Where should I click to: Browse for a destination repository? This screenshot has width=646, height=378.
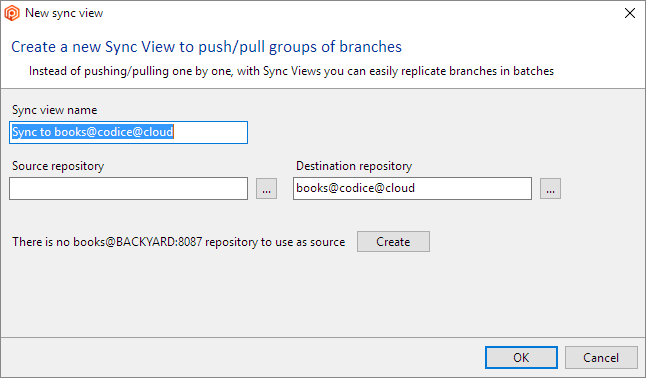click(x=550, y=189)
